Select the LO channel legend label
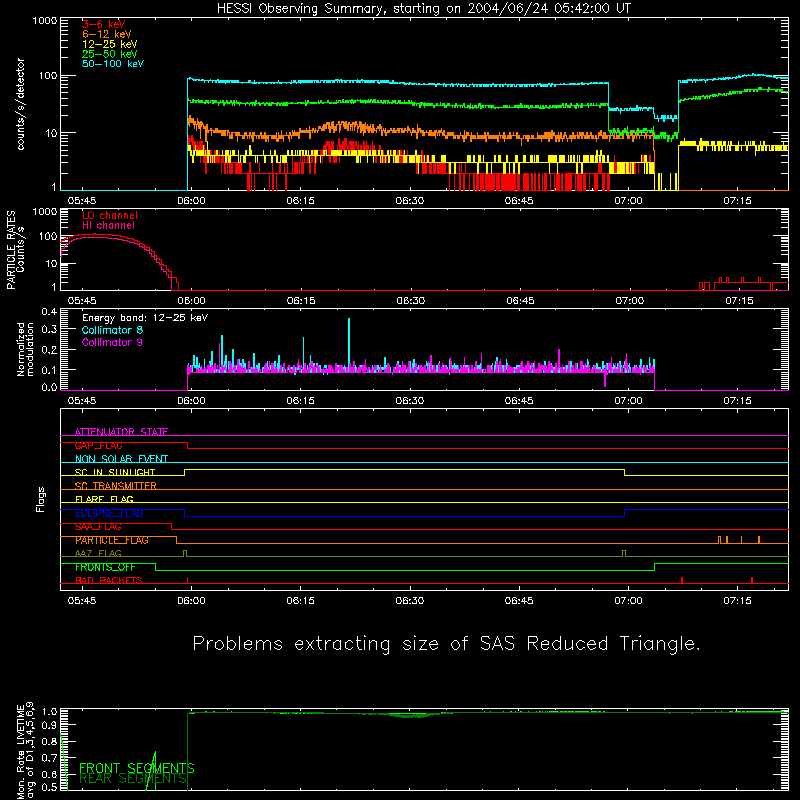The image size is (800, 800). [x=110, y=215]
